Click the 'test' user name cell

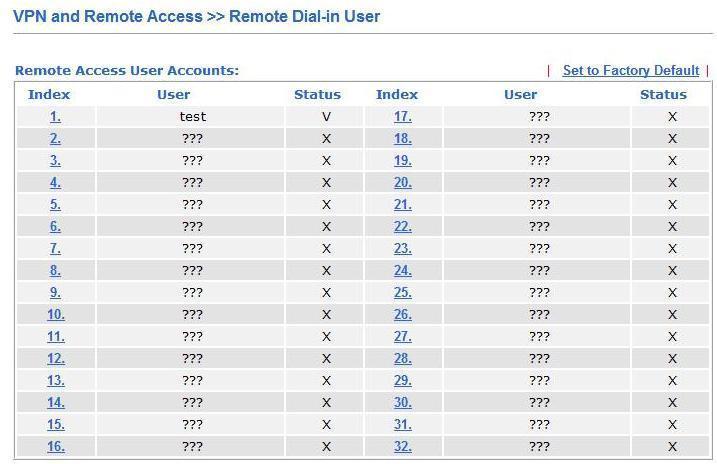coord(193,117)
